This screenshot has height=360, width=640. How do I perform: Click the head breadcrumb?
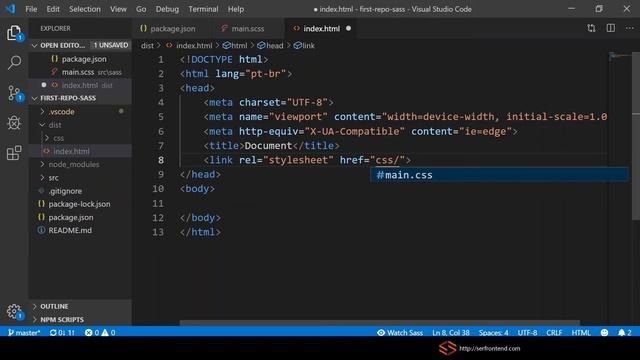tap(271, 46)
